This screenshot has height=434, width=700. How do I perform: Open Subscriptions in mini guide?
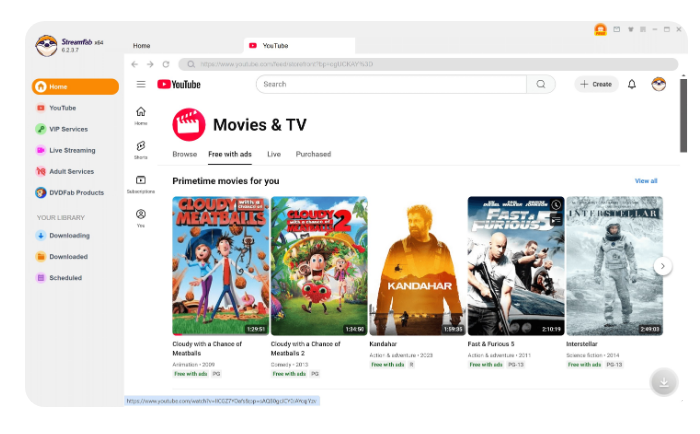(x=141, y=184)
